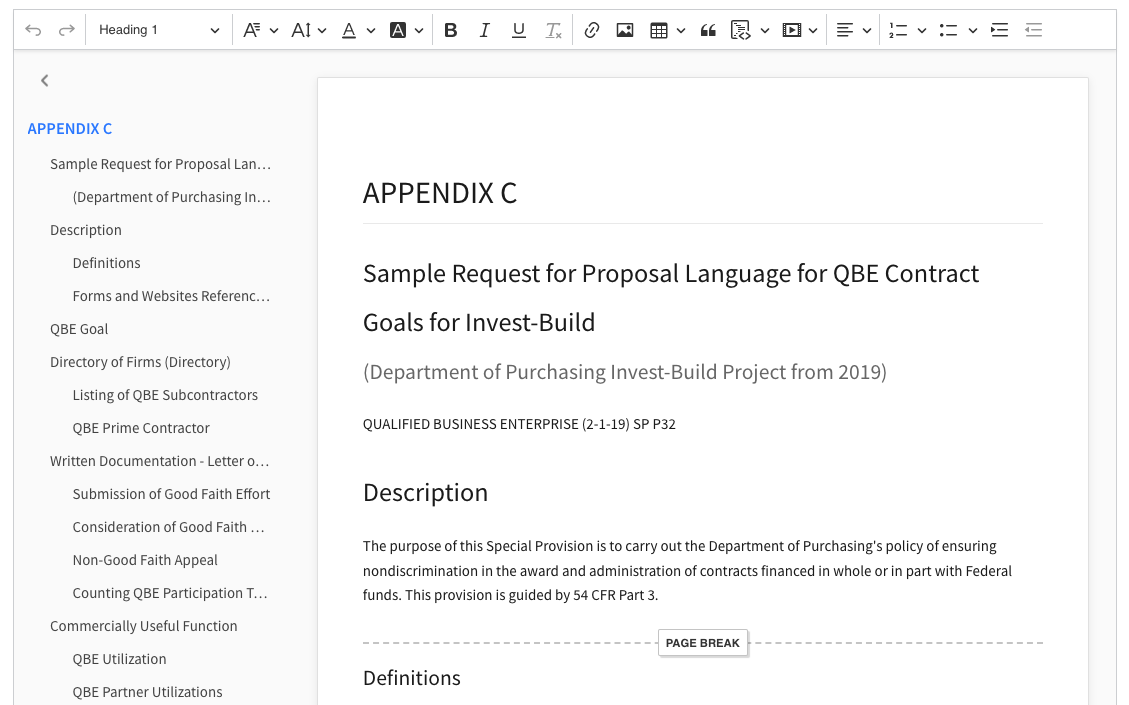Place cursor in APPENDIX C document heading

click(440, 194)
